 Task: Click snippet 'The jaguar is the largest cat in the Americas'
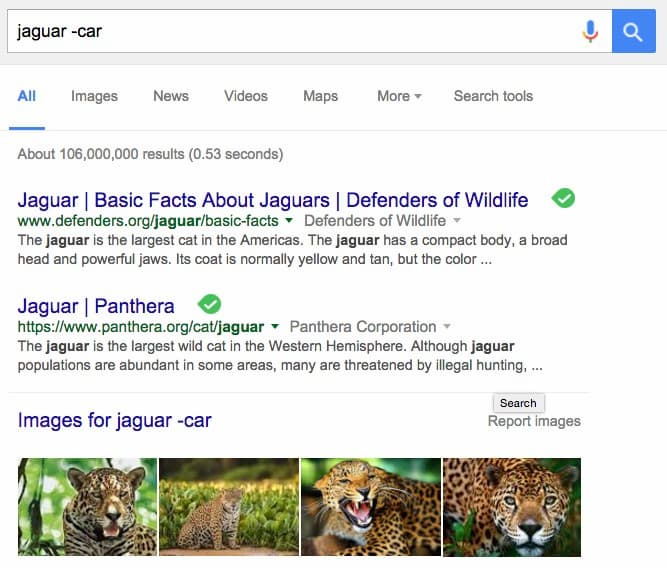[x=160, y=240]
